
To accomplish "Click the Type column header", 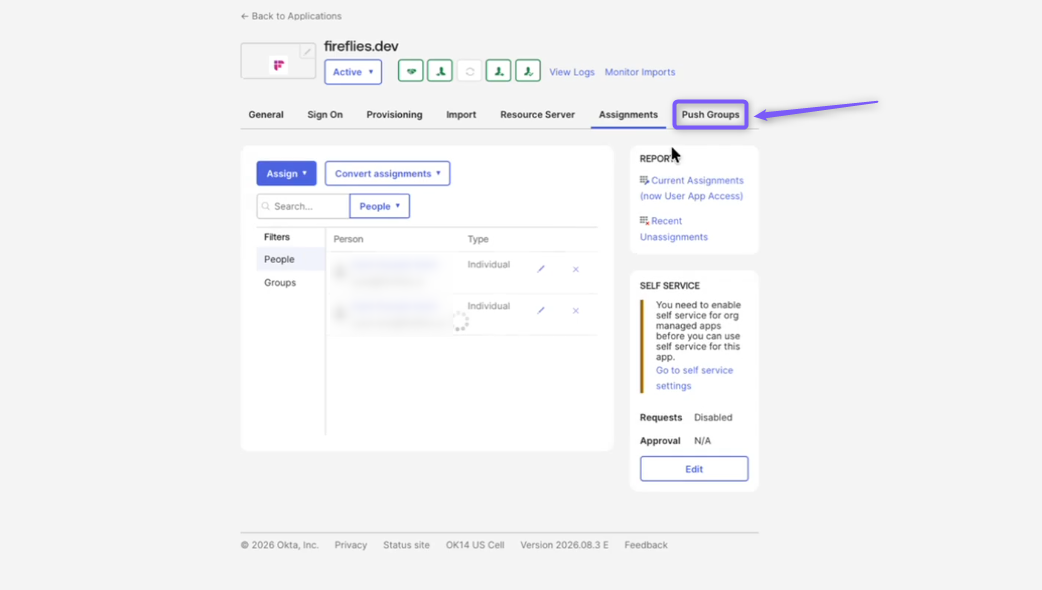I will pyautogui.click(x=478, y=239).
